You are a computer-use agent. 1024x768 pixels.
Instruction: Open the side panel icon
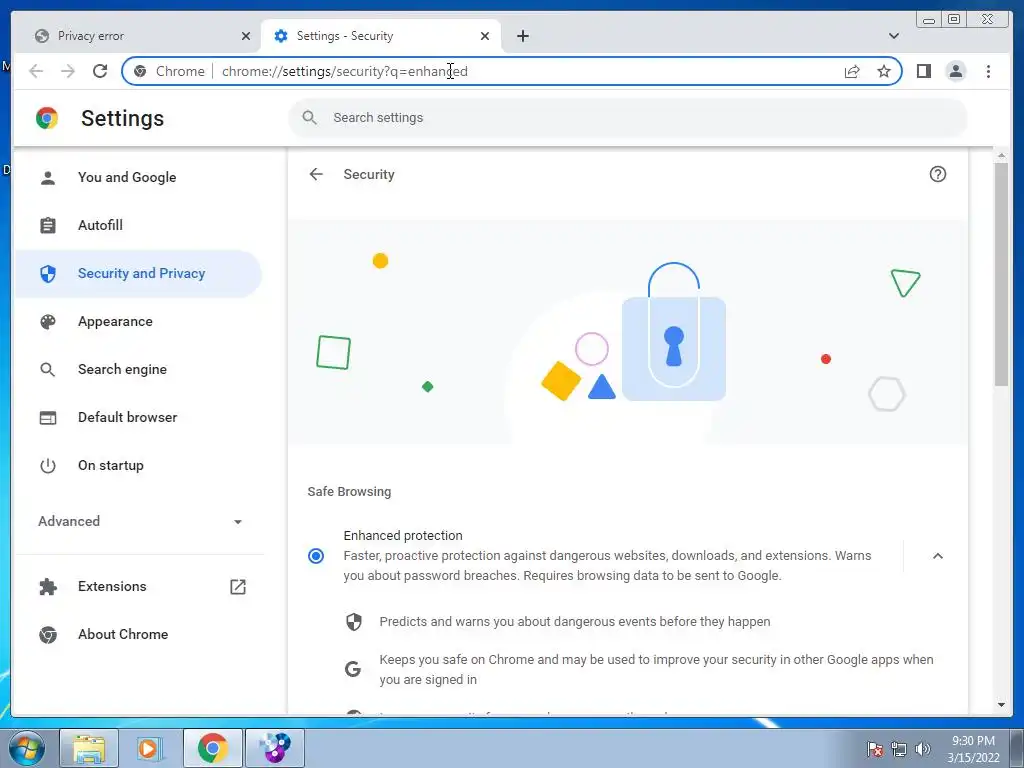tap(923, 71)
